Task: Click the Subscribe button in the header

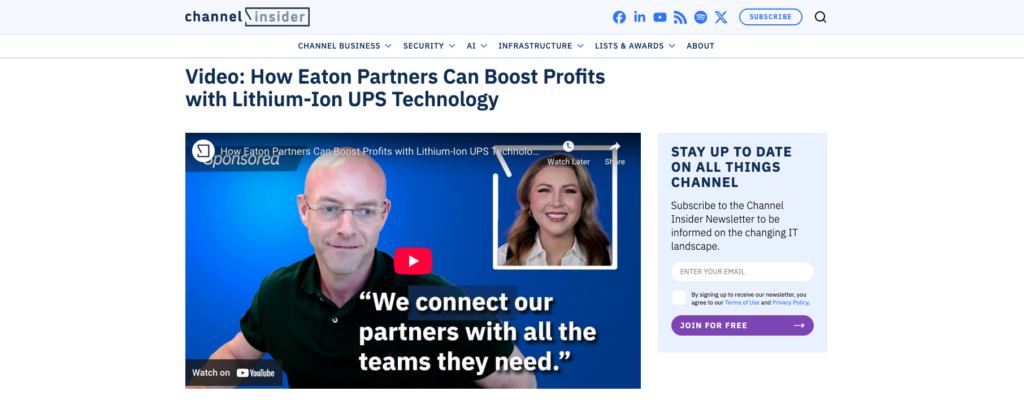Action: point(771,17)
